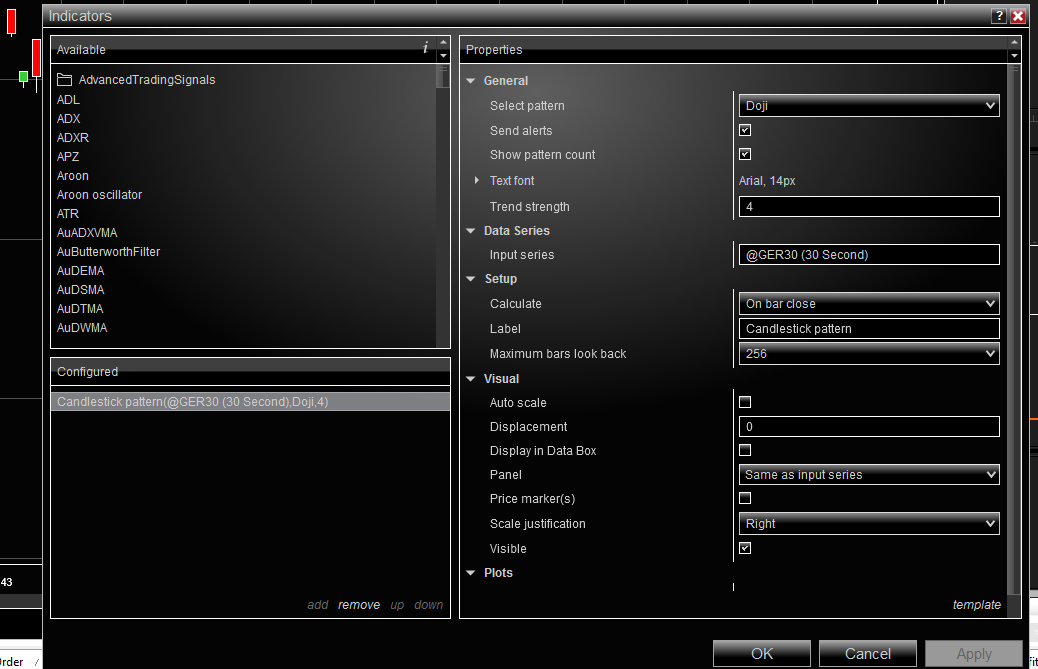Viewport: 1038px width, 669px height.
Task: Select configured Candlestick pattern indicator entry
Action: point(250,402)
